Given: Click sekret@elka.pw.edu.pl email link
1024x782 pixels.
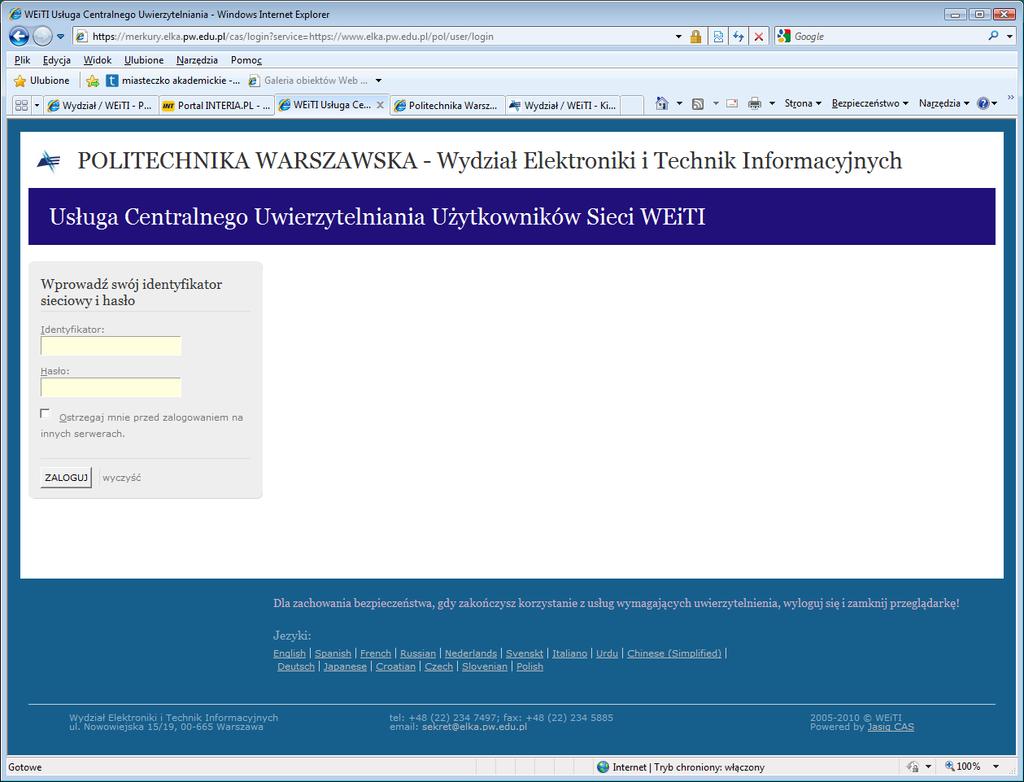Looking at the screenshot, I should click(x=474, y=726).
